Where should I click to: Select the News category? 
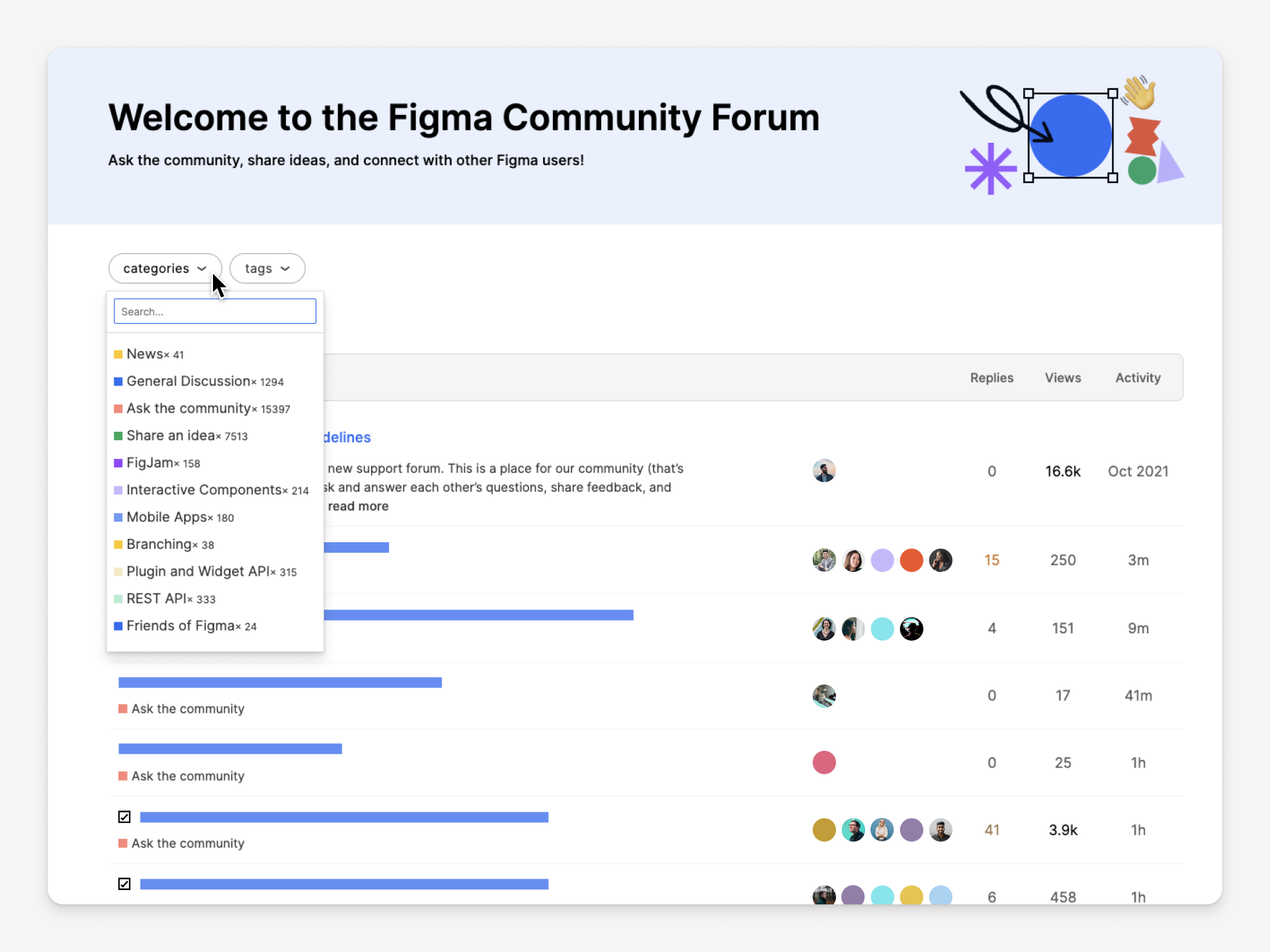pos(149,354)
